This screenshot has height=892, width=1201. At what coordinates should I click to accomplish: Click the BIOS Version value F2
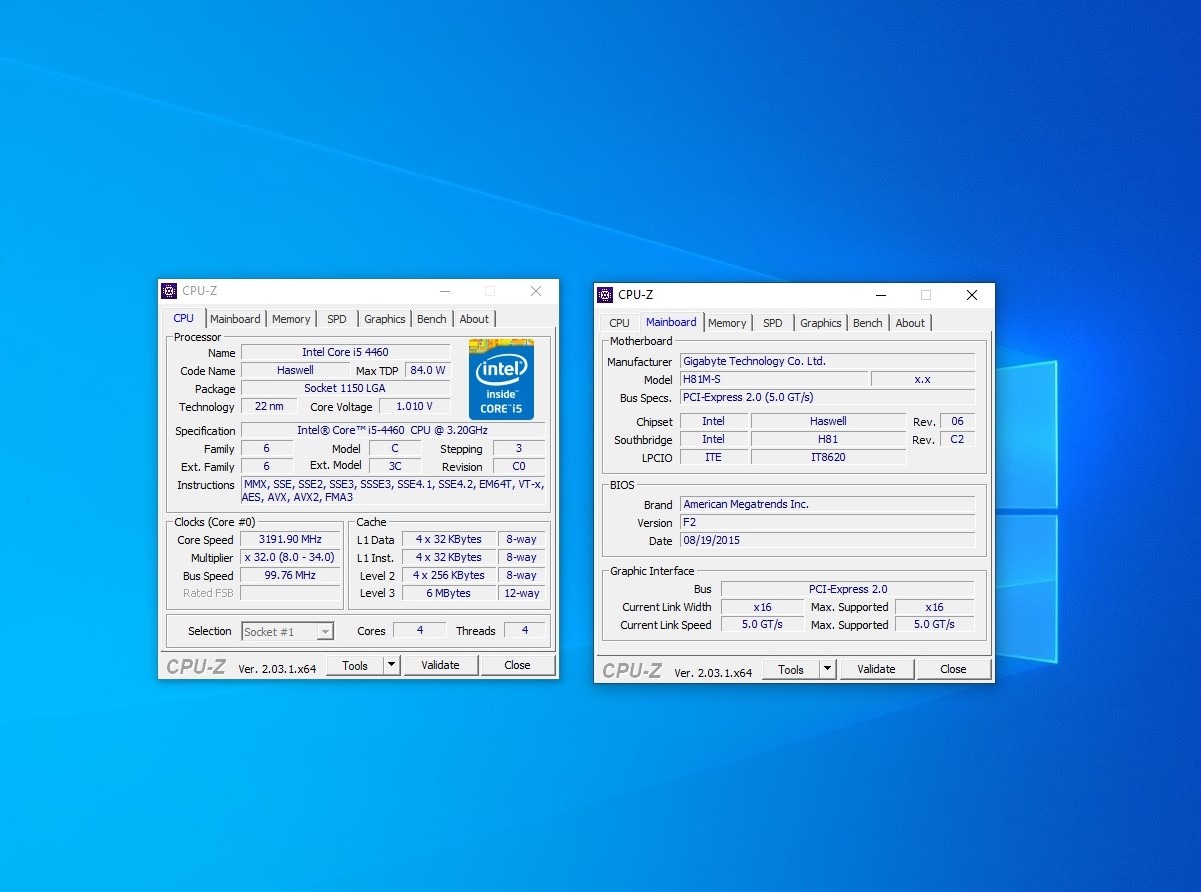click(x=827, y=522)
